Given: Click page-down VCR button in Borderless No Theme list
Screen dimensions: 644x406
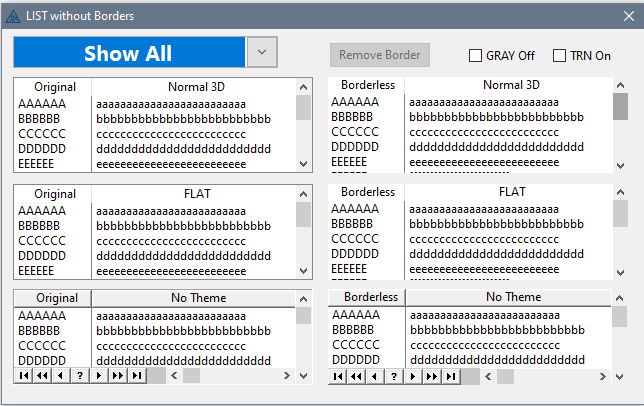Looking at the screenshot, I should pos(432,376).
